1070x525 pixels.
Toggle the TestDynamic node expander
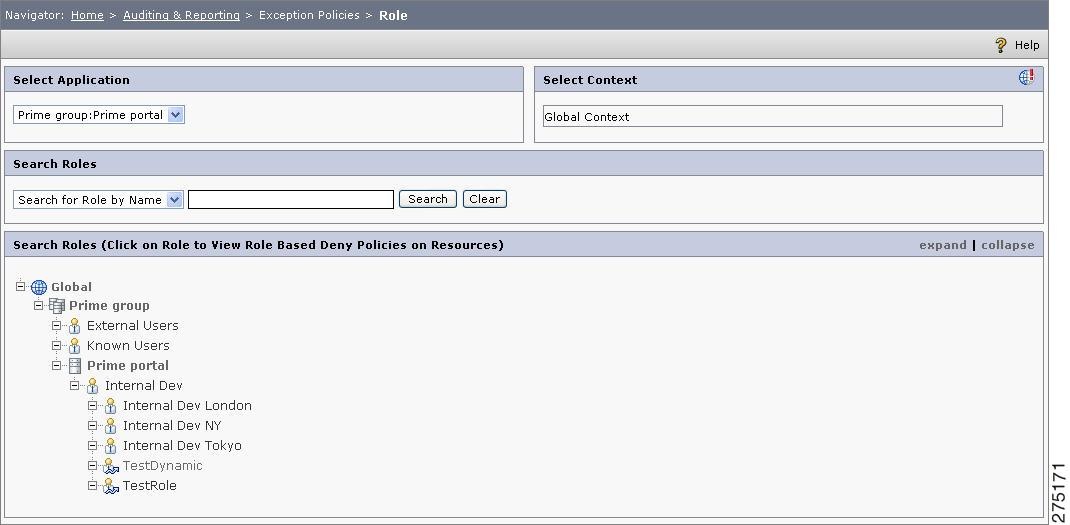93,465
